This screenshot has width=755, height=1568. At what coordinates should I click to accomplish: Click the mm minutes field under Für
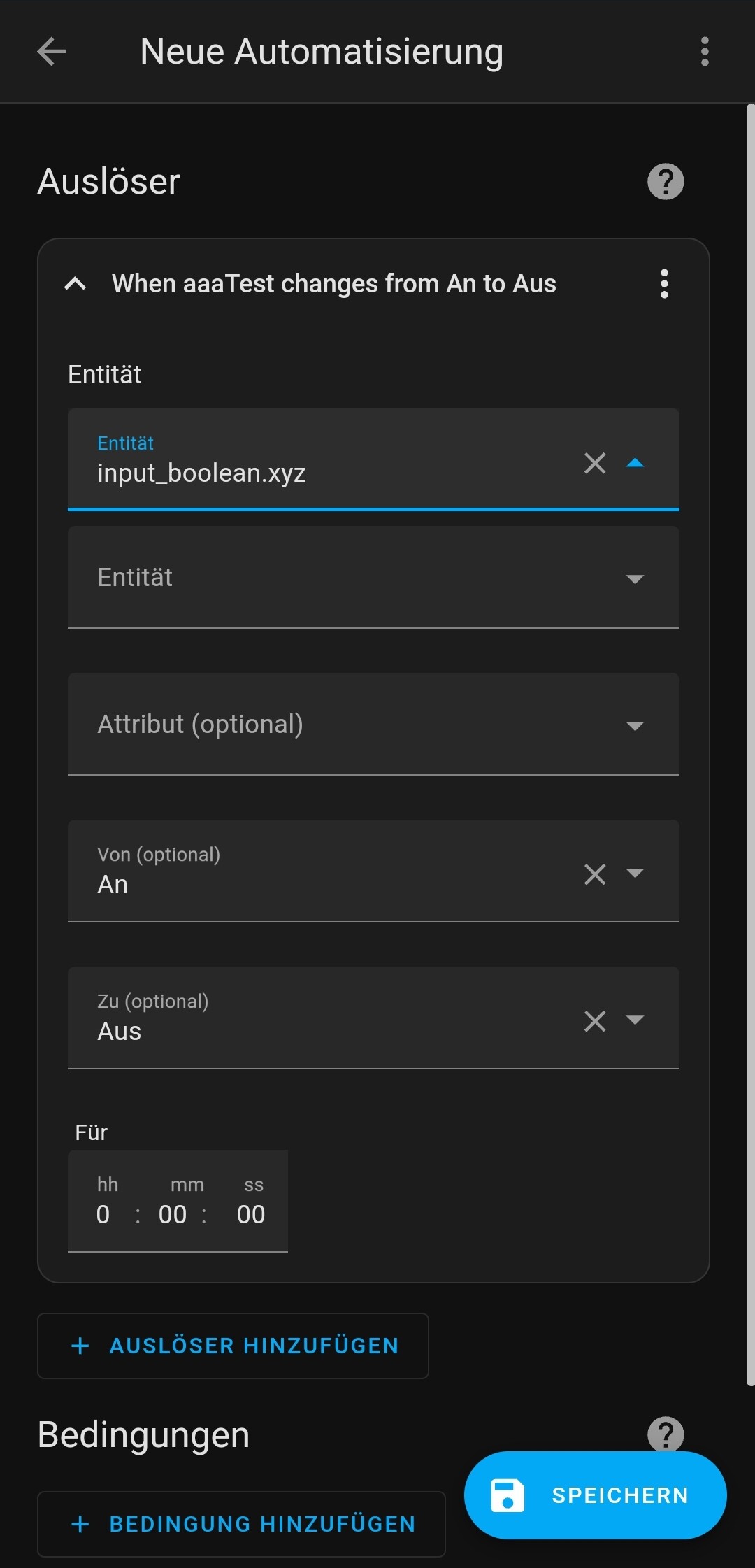pyautogui.click(x=173, y=1214)
